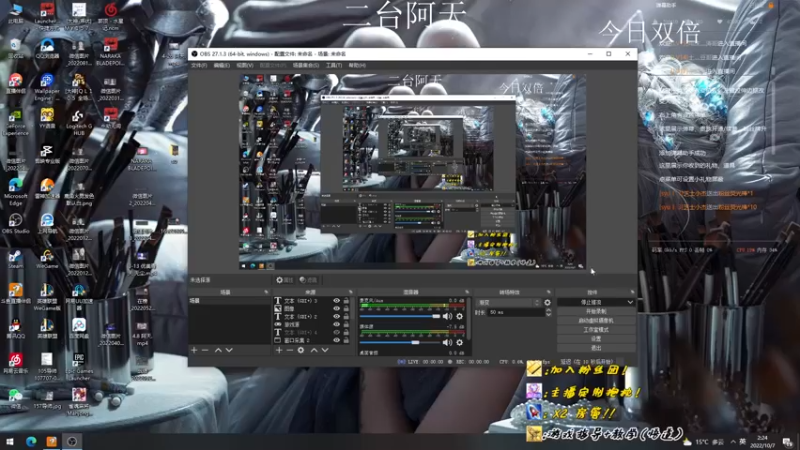Pop out the Controls dock panel
Viewport: 800px width, 450px height.
(632, 292)
